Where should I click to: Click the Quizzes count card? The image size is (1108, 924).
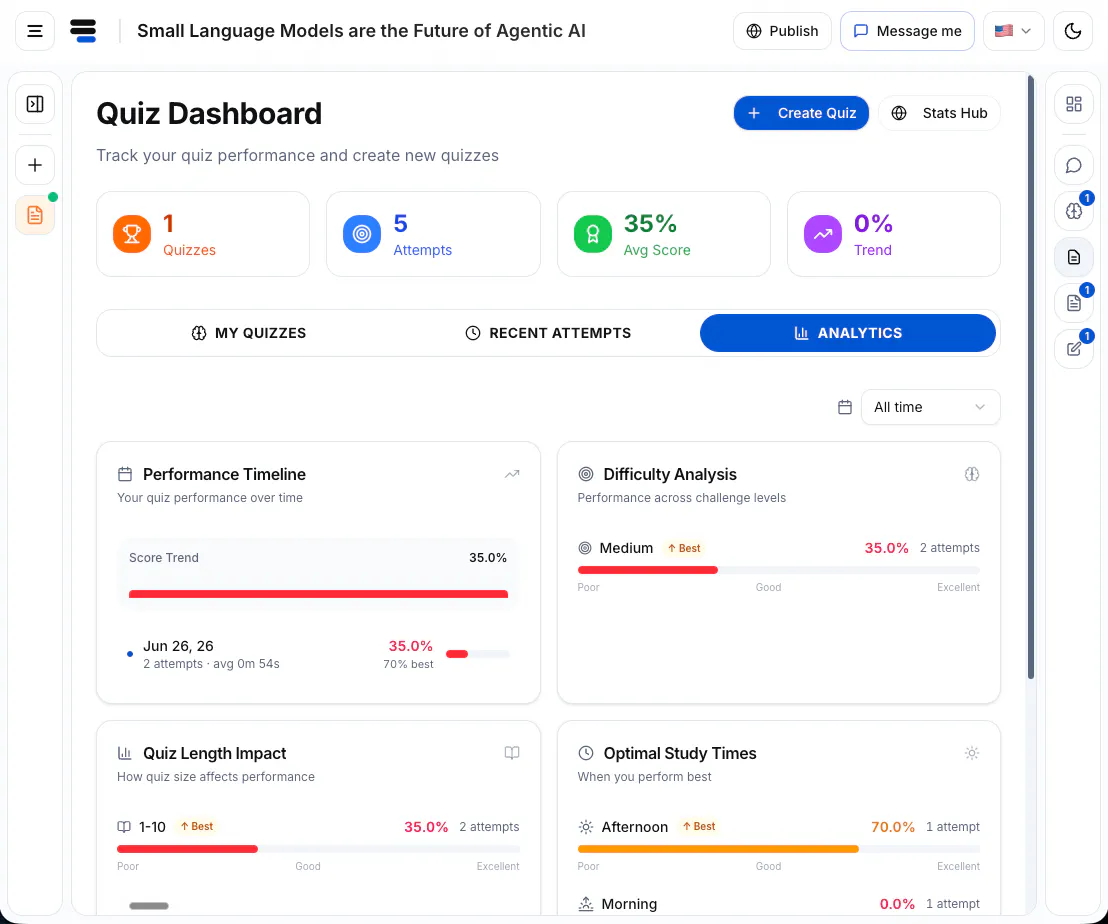pos(203,234)
